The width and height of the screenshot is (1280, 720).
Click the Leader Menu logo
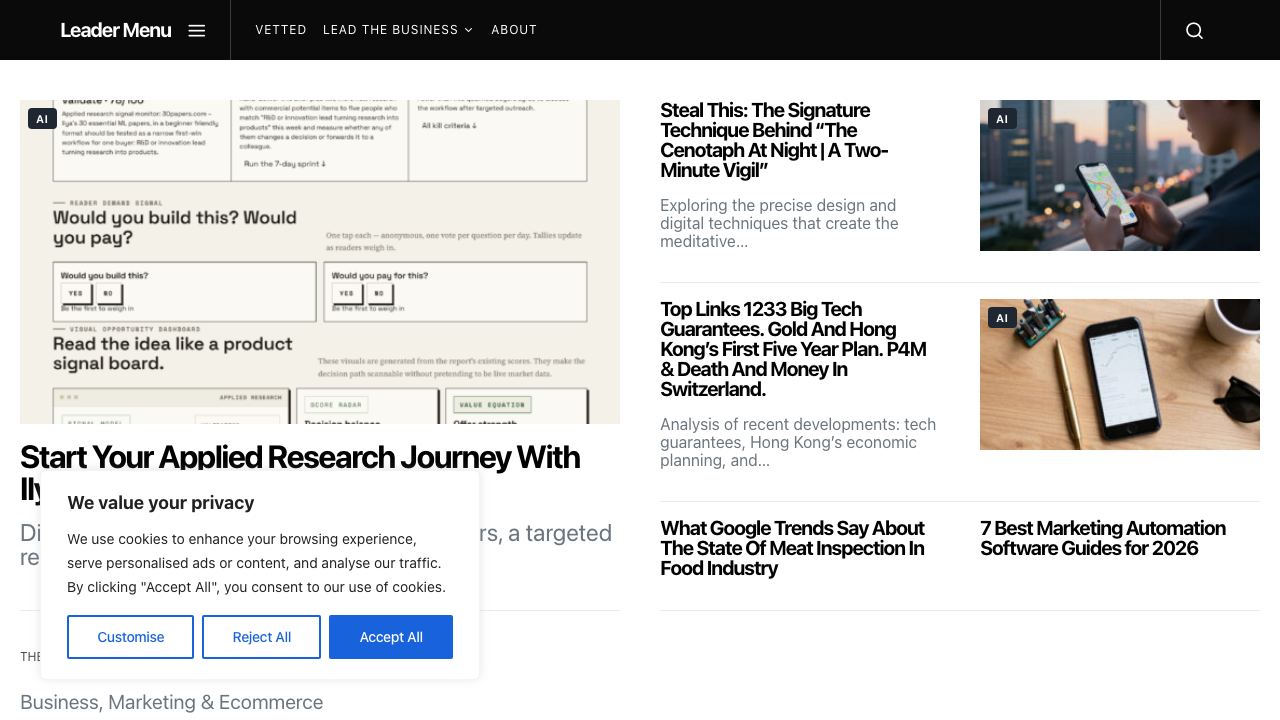[x=116, y=30]
